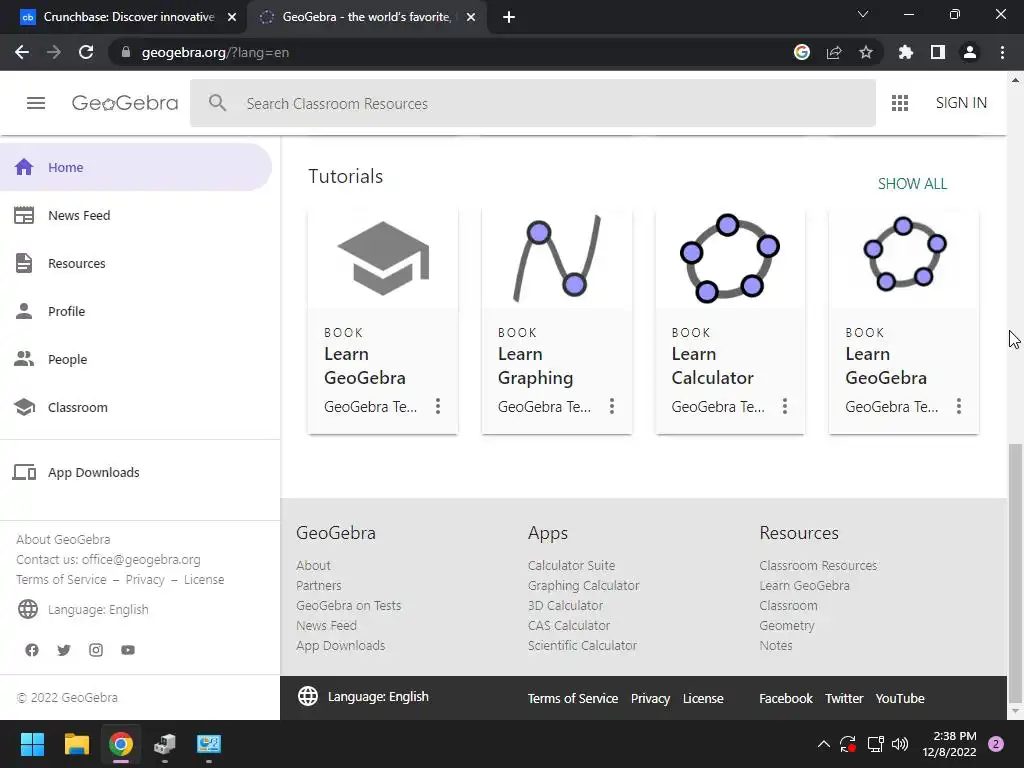The width and height of the screenshot is (1024, 768).
Task: Click the Home sidebar icon
Action: click(x=24, y=167)
